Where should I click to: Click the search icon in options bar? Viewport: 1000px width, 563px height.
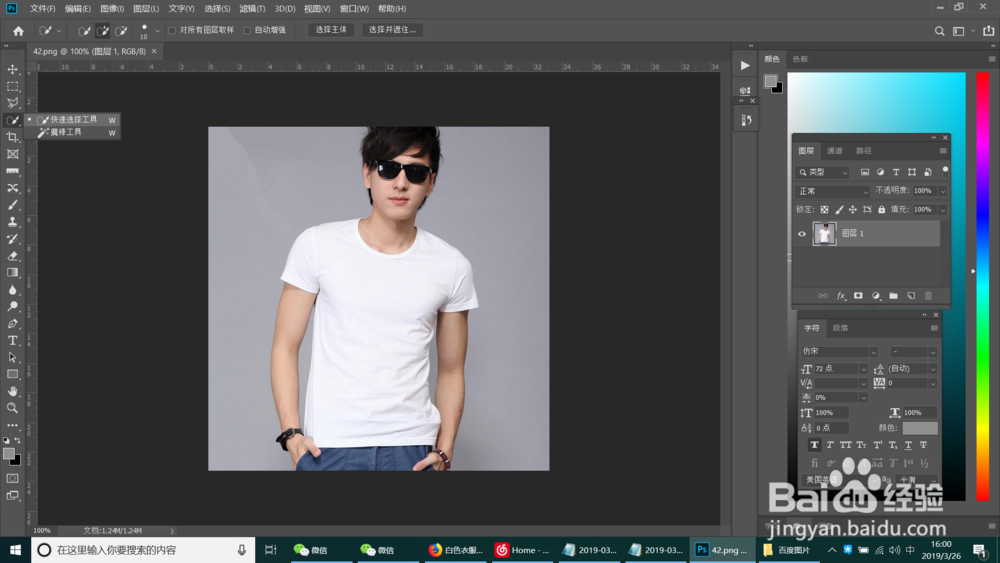point(939,31)
